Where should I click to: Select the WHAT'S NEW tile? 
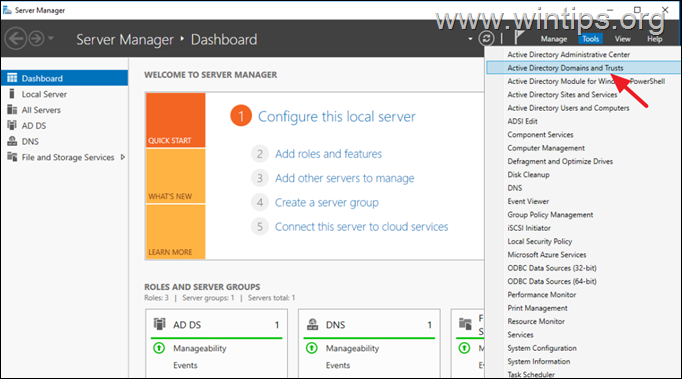pos(175,176)
